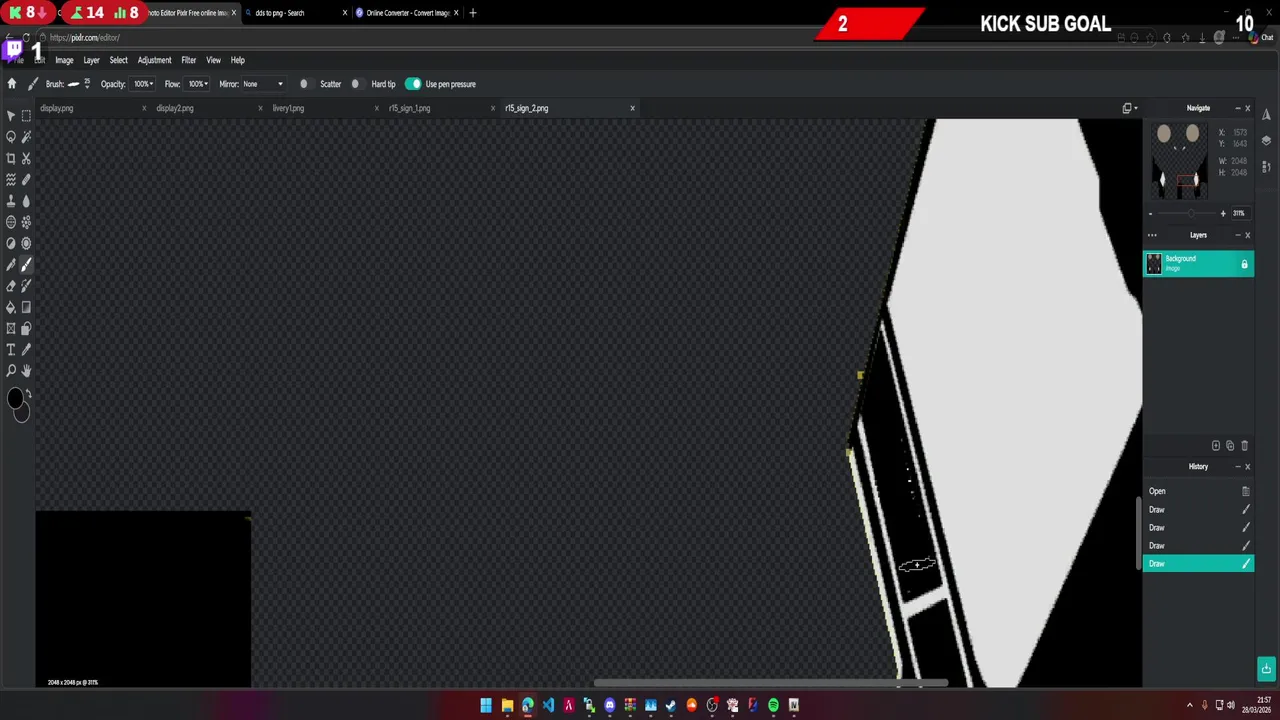
Task: Select the Eraser tool
Action: coord(11,286)
